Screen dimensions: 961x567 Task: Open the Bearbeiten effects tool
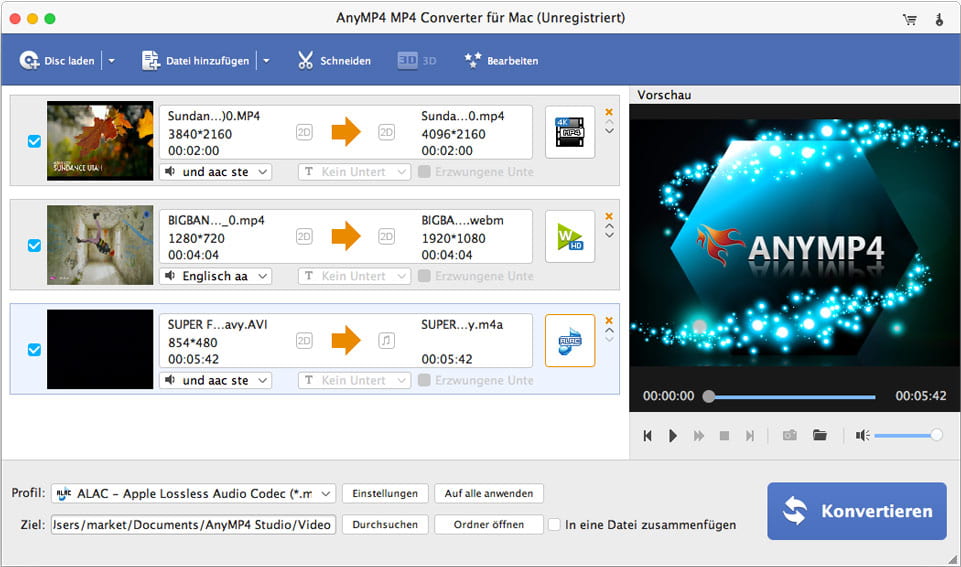click(501, 60)
